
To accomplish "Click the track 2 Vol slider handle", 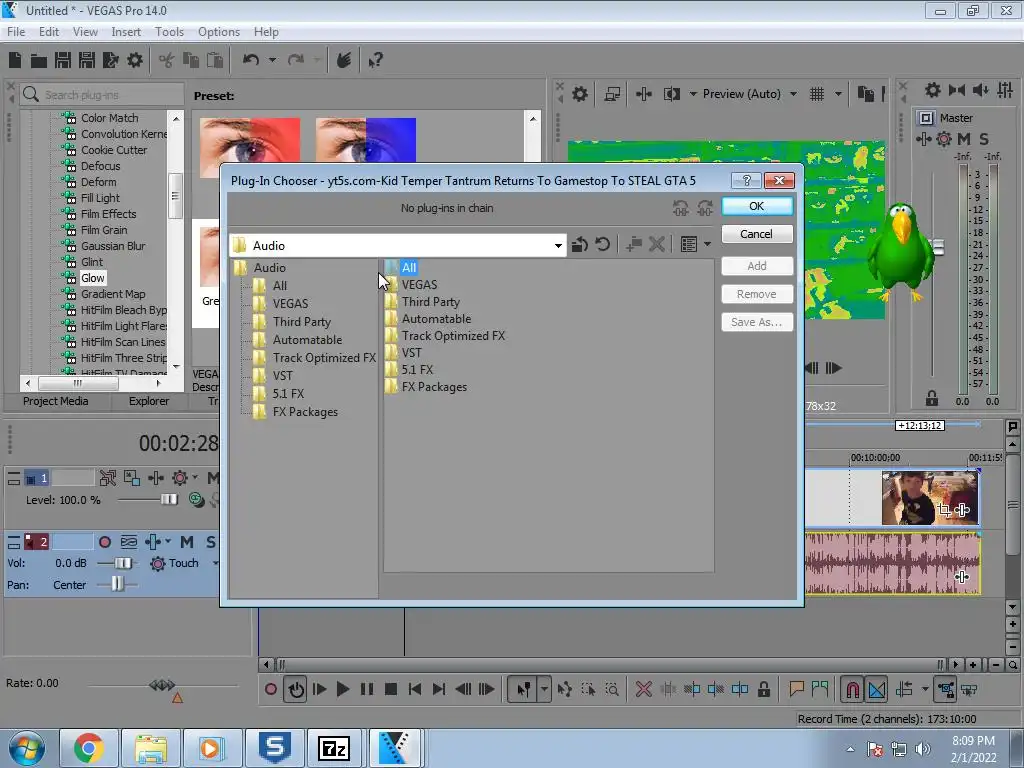I will tap(122, 563).
